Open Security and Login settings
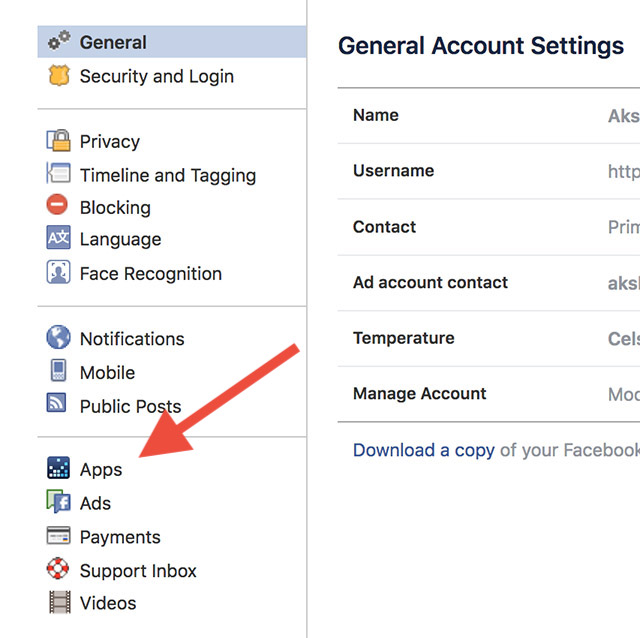The height and width of the screenshot is (638, 640). (157, 76)
